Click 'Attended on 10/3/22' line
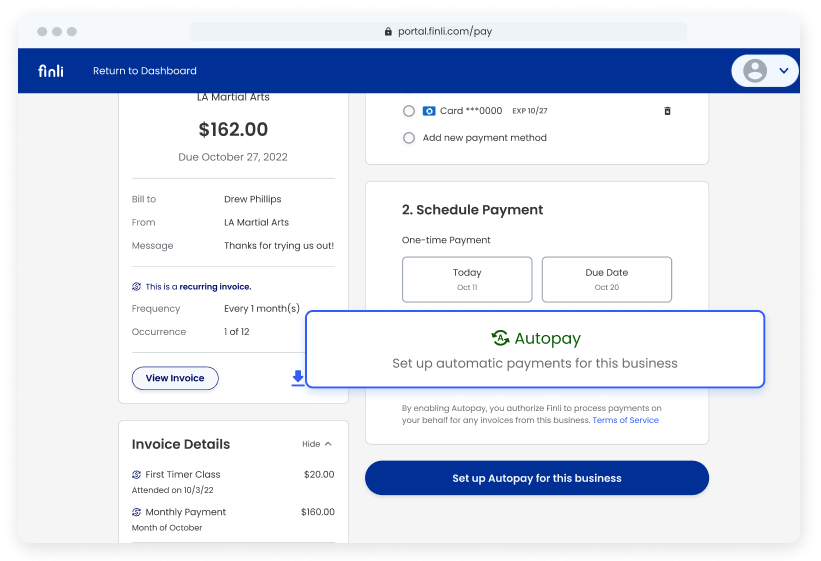The width and height of the screenshot is (821, 561). point(172,490)
